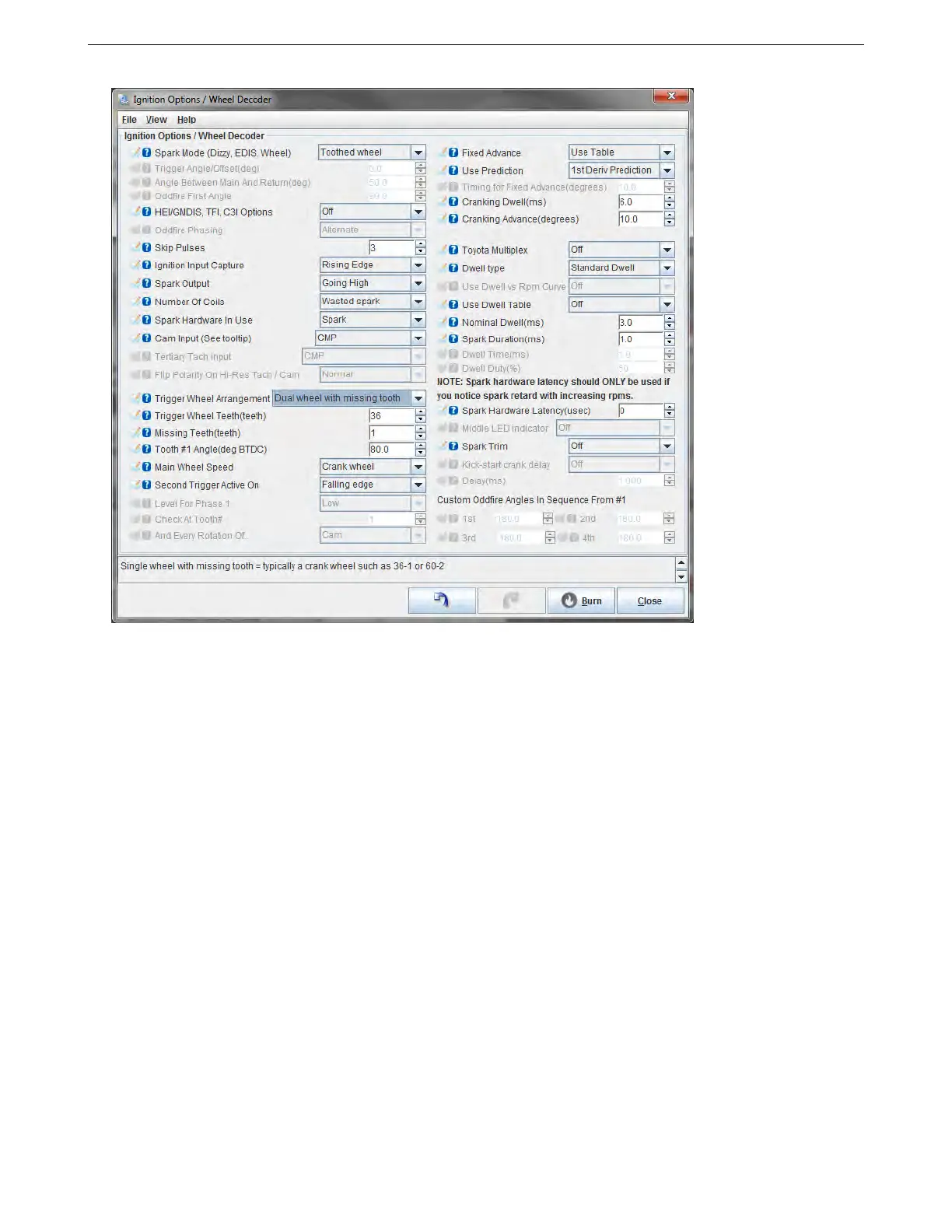Screen dimensions: 952x1232
Task: Click help icon for Trigger Wheel Teeth
Action: pos(146,416)
